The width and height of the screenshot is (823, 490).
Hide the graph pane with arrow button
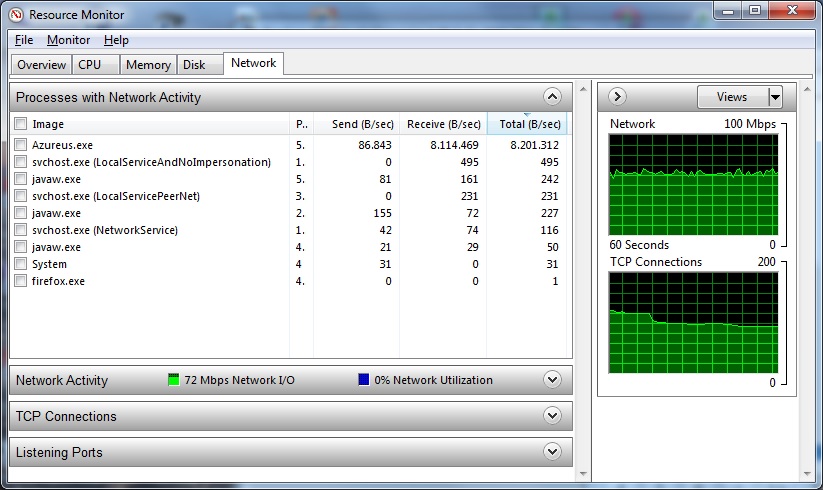point(617,97)
